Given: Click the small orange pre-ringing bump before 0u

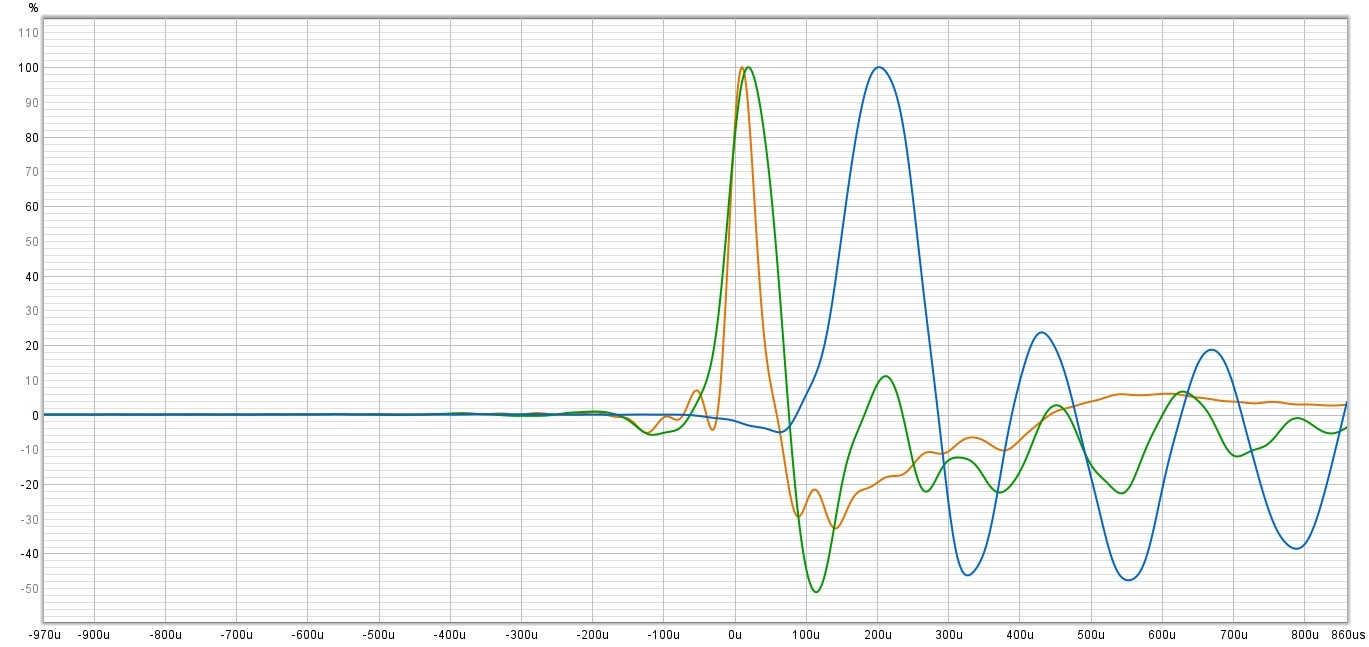Looking at the screenshot, I should (x=696, y=390).
